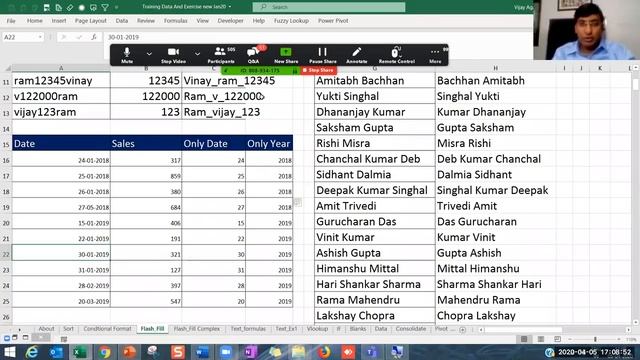
Task: Select Normal view icon in status bar
Action: click(524, 339)
